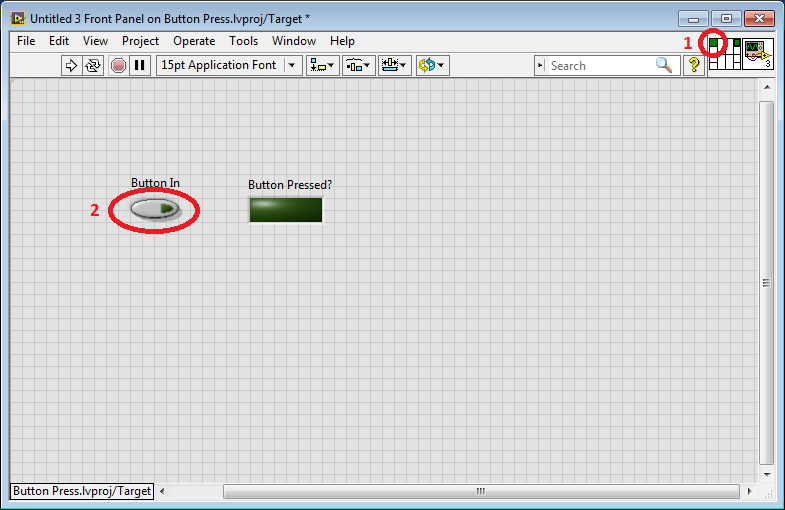Click the connector pane terminal grid
Image resolution: width=785 pixels, height=510 pixels.
(x=724, y=54)
